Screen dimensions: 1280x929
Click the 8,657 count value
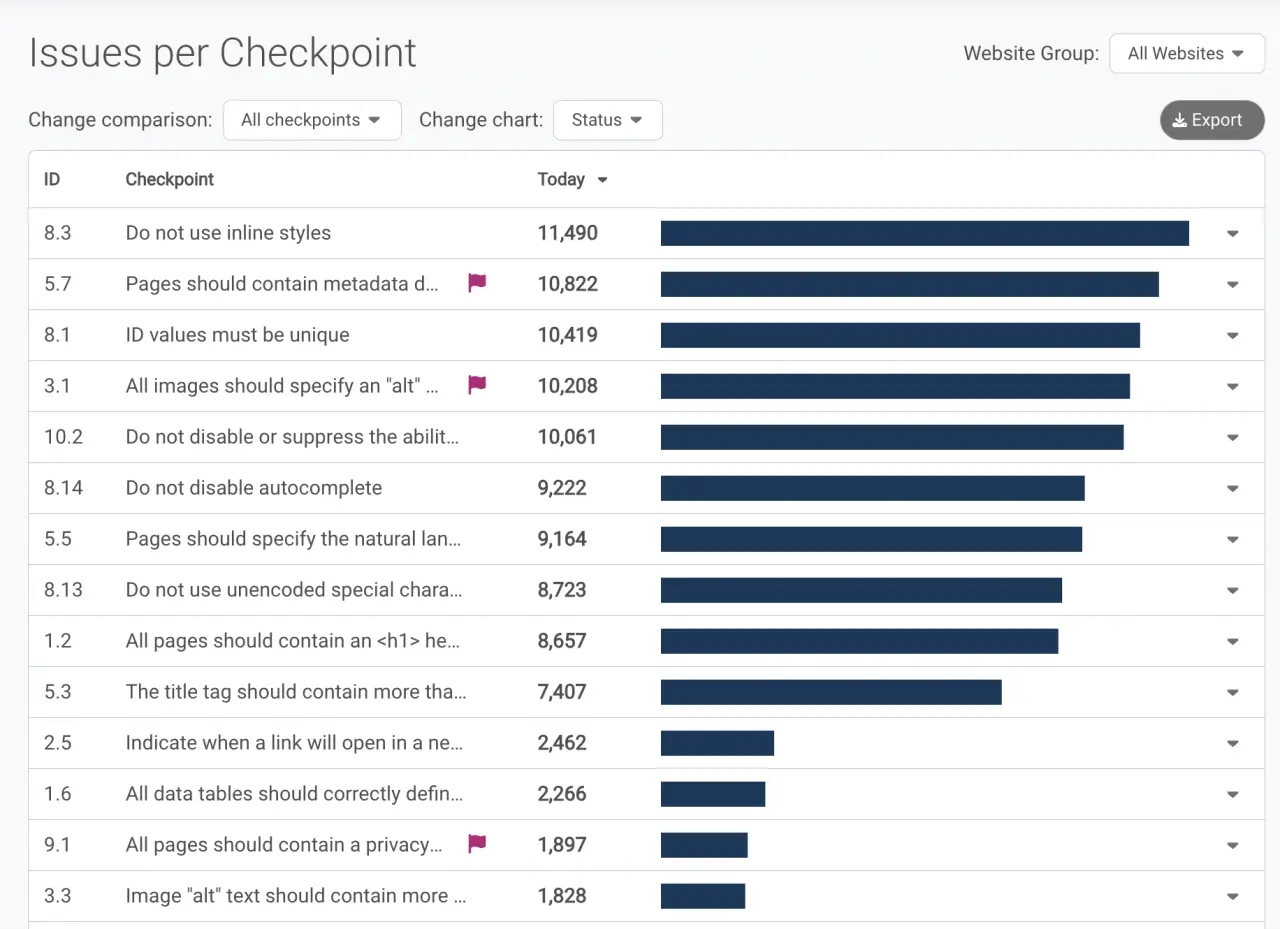click(562, 641)
